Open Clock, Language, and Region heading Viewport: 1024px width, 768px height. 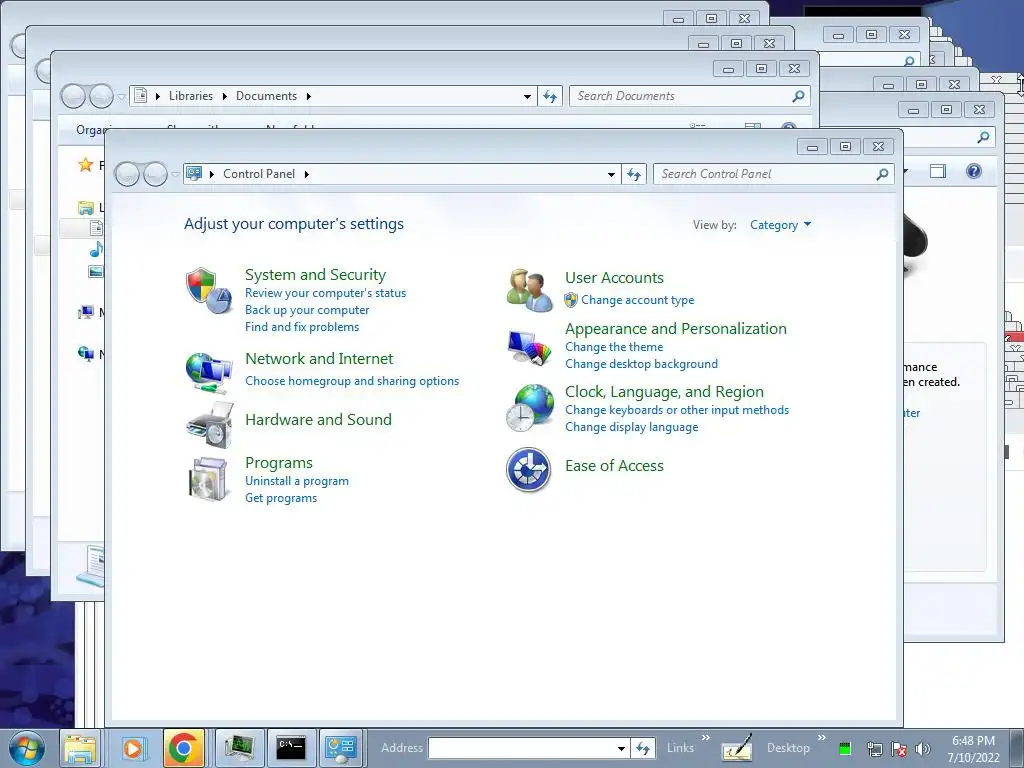click(664, 392)
